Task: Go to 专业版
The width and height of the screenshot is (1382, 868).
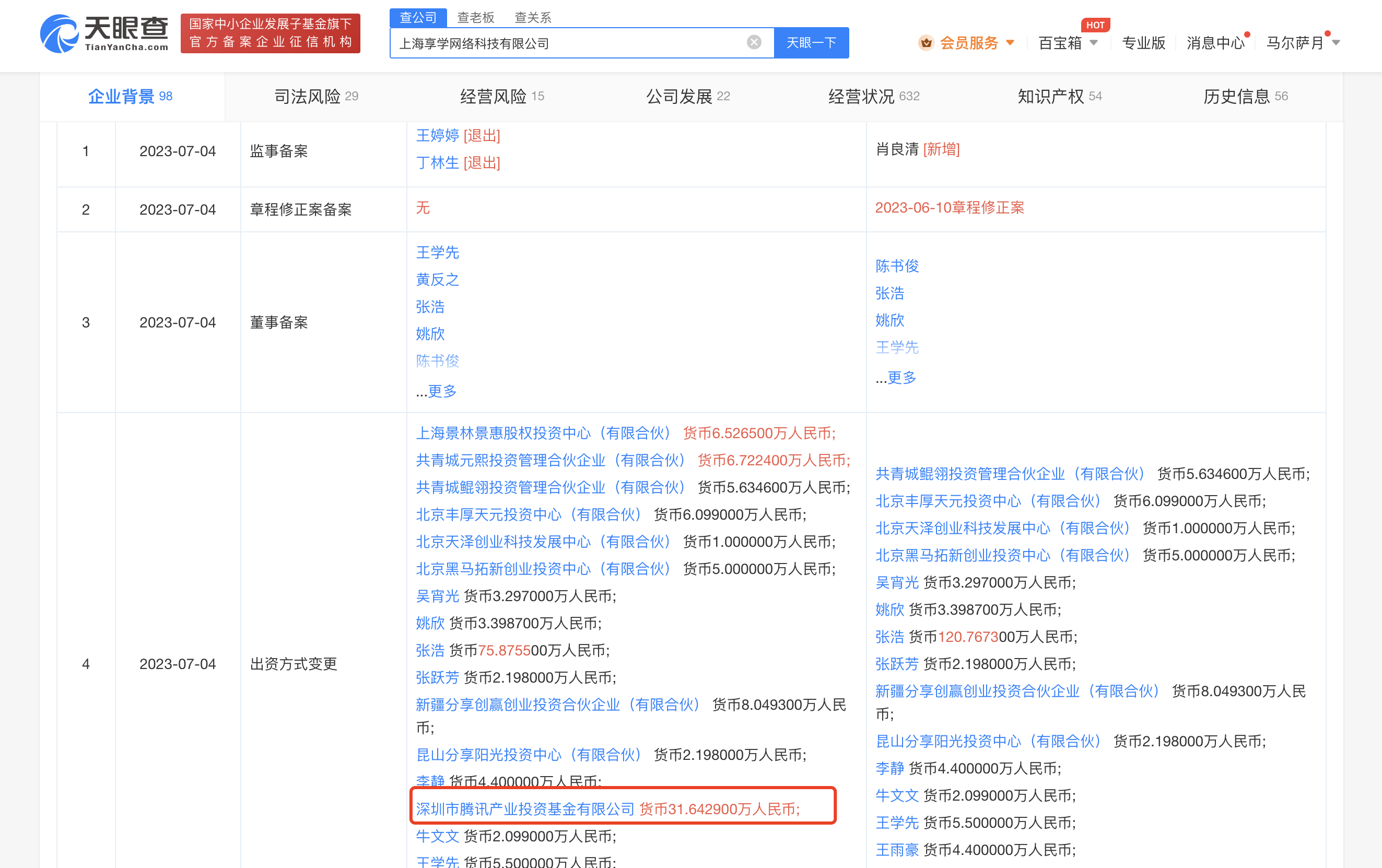Action: click(1143, 42)
